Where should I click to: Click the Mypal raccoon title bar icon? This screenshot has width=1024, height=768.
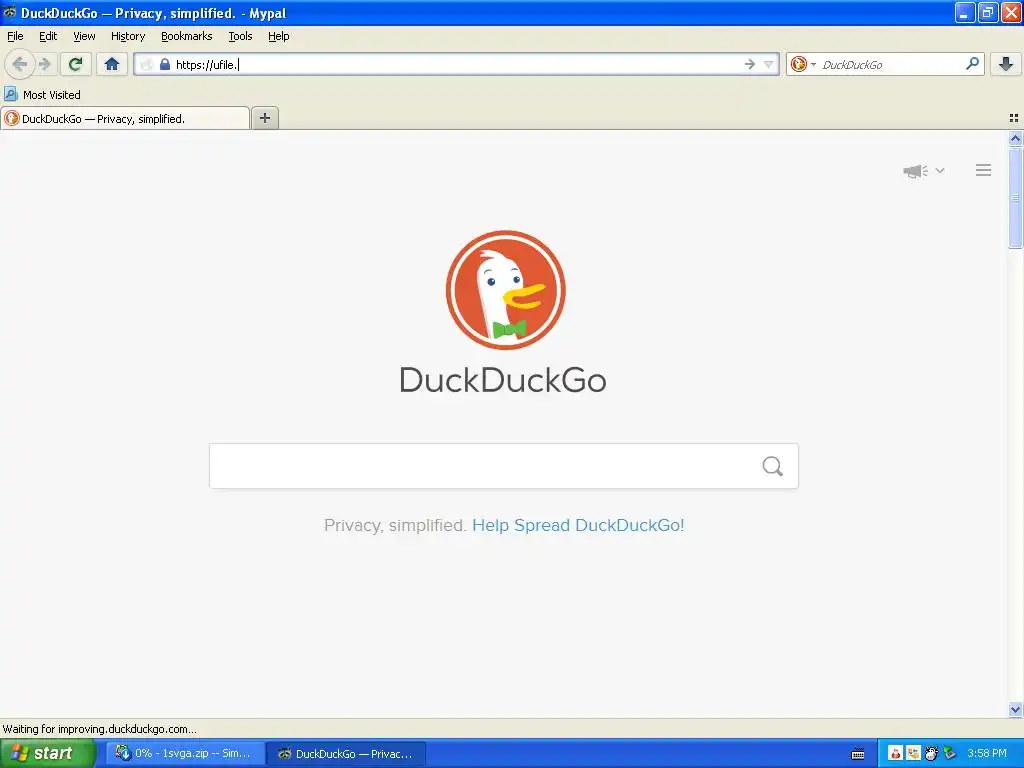pos(9,12)
